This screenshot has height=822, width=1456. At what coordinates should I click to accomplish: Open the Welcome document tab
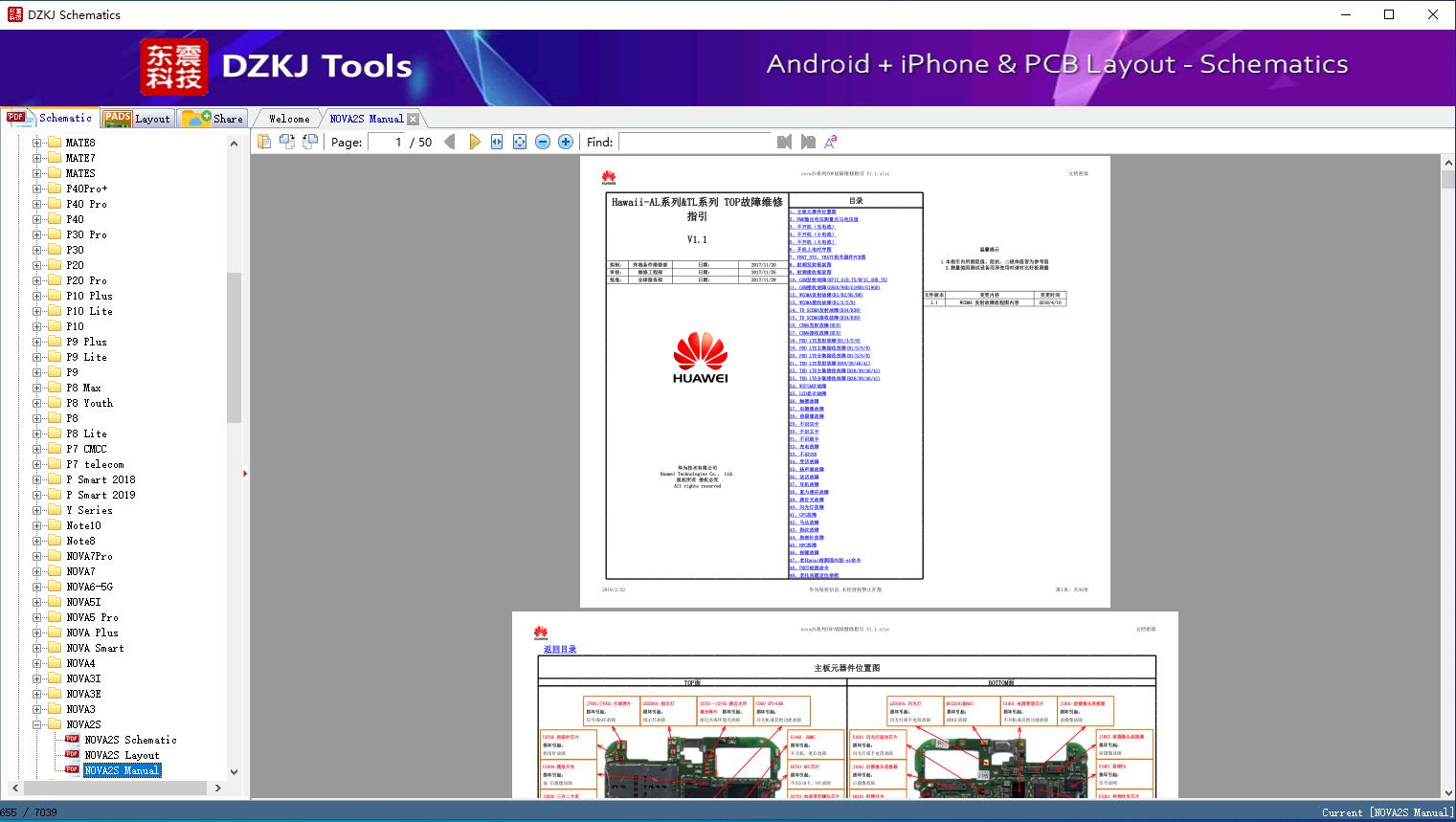coord(289,119)
